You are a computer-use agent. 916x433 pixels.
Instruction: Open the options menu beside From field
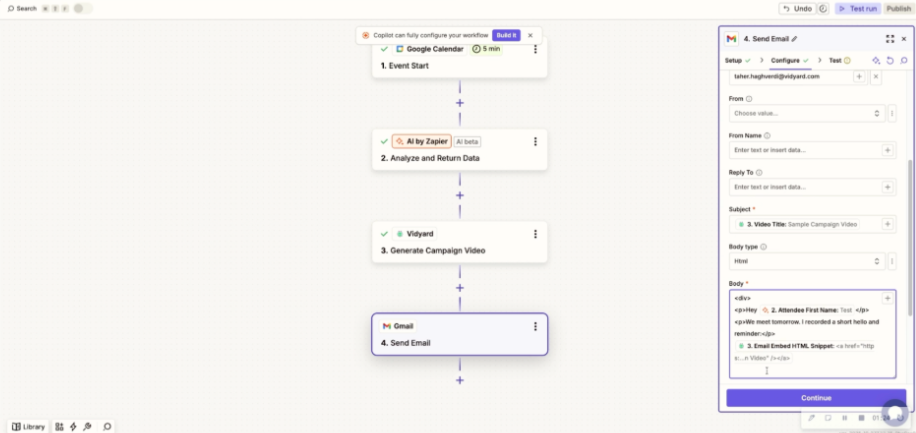tap(892, 113)
